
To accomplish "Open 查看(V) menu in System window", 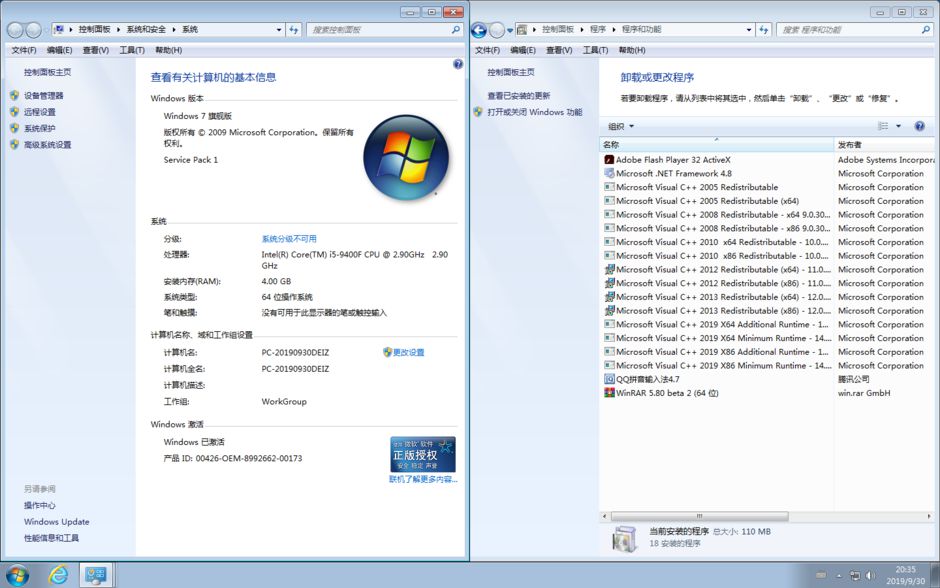I will [96, 50].
